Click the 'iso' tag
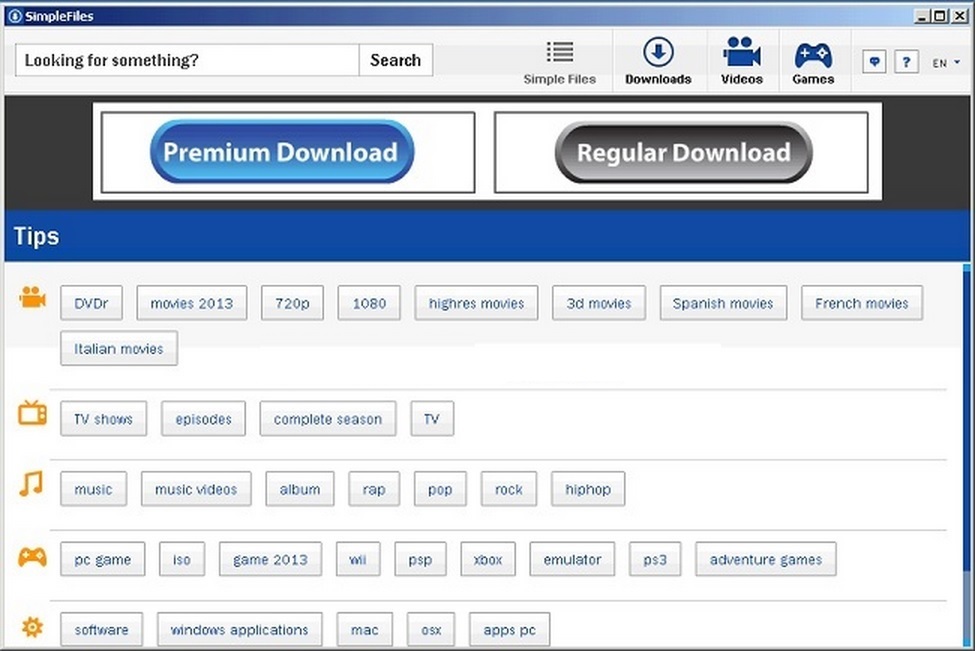976x651 pixels. tap(182, 560)
